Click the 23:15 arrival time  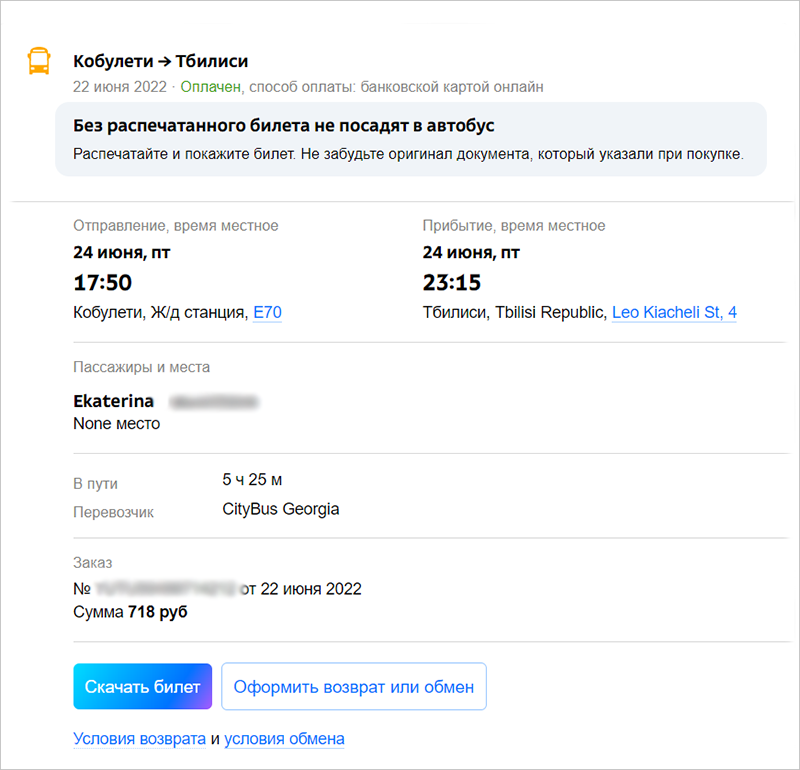tap(452, 283)
